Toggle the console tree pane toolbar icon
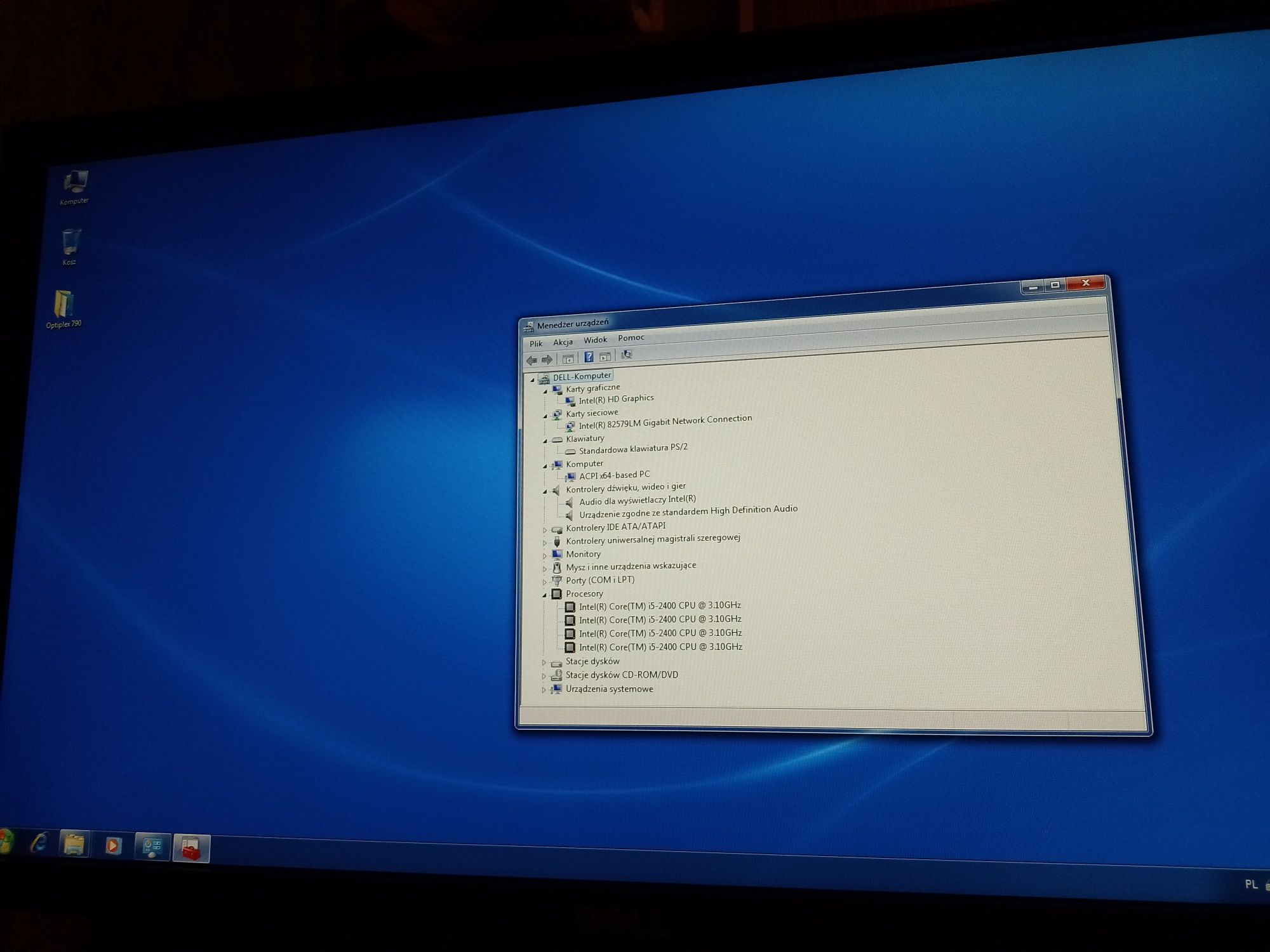 [x=568, y=359]
